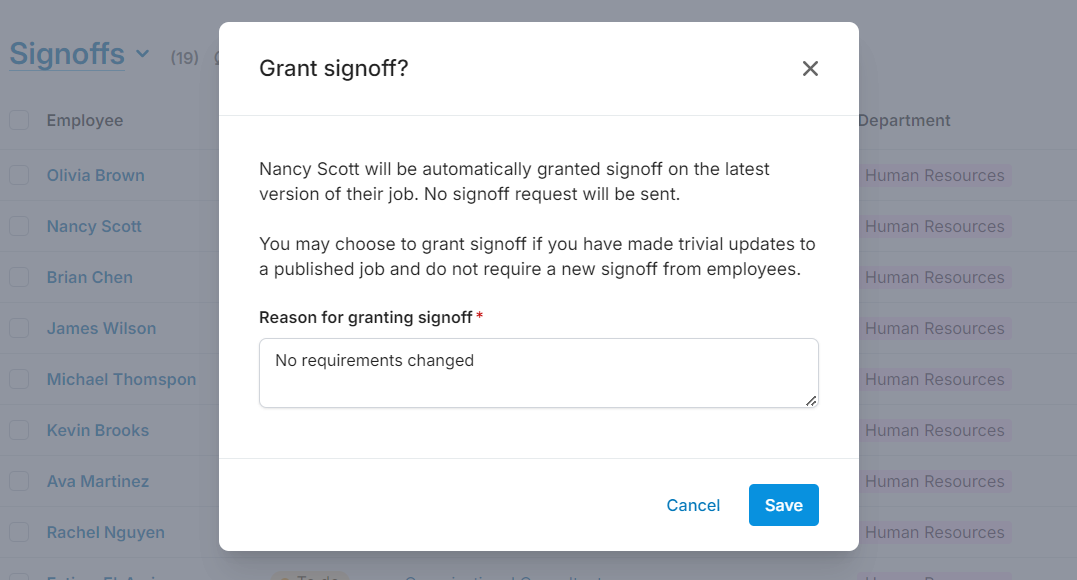This screenshot has width=1077, height=580.
Task: Select the Human Resources department tag
Action: [934, 174]
